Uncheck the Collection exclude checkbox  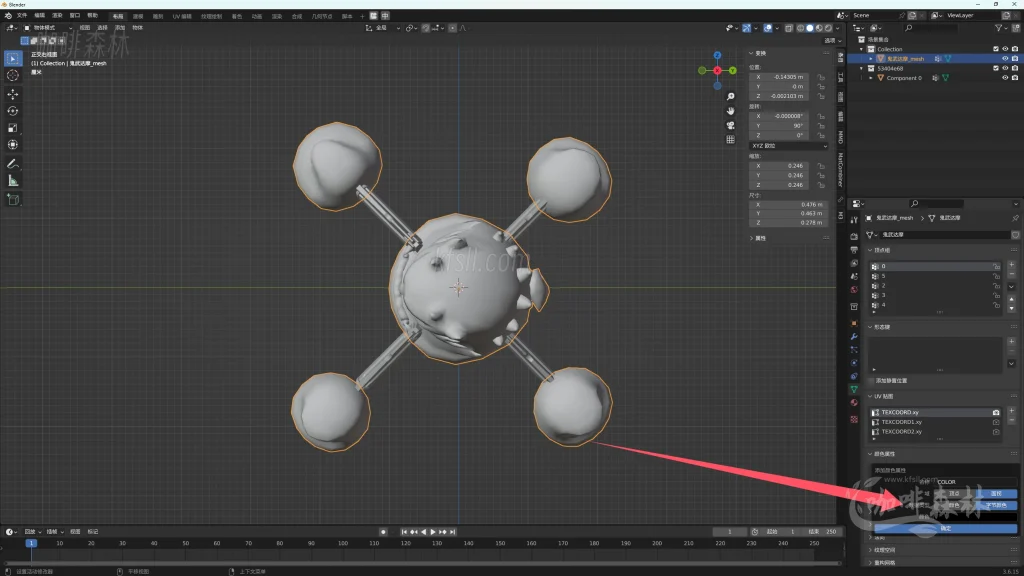[995, 49]
